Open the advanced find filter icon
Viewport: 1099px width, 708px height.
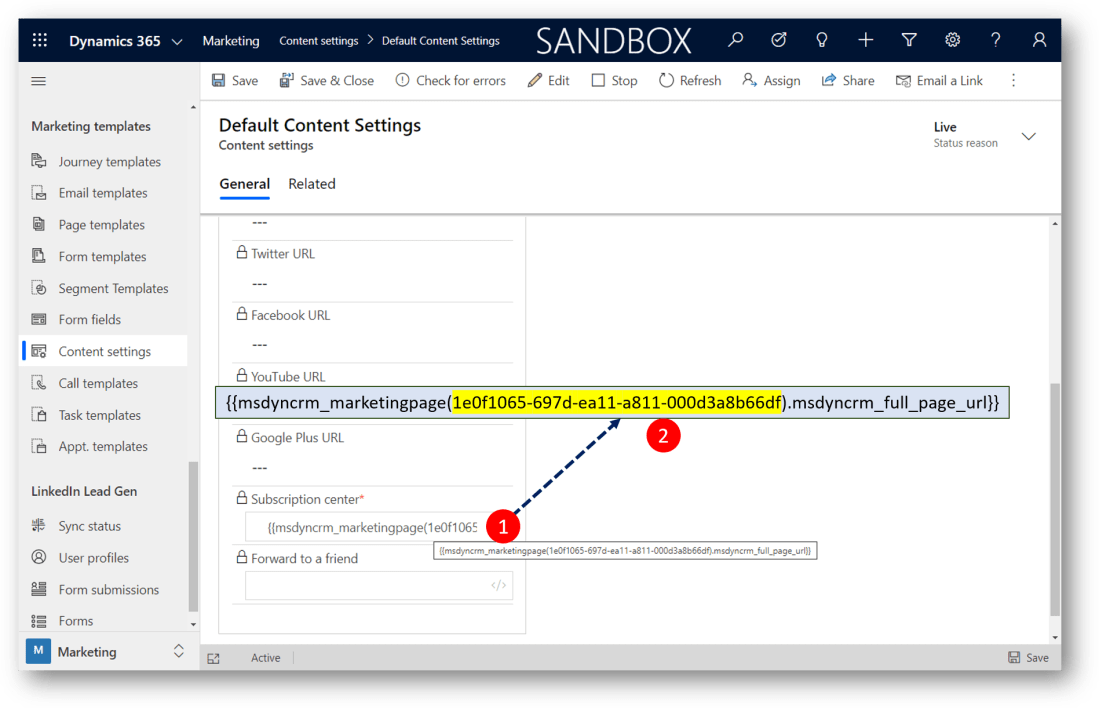(x=909, y=41)
